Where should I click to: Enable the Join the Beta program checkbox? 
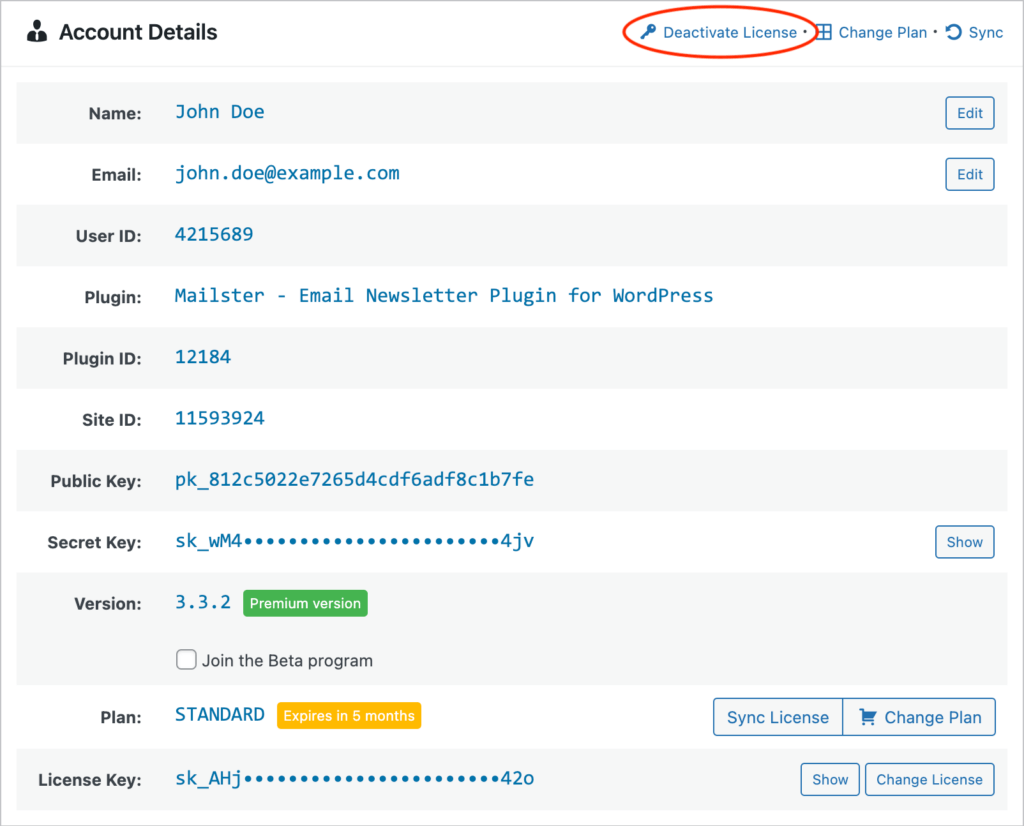pos(186,660)
